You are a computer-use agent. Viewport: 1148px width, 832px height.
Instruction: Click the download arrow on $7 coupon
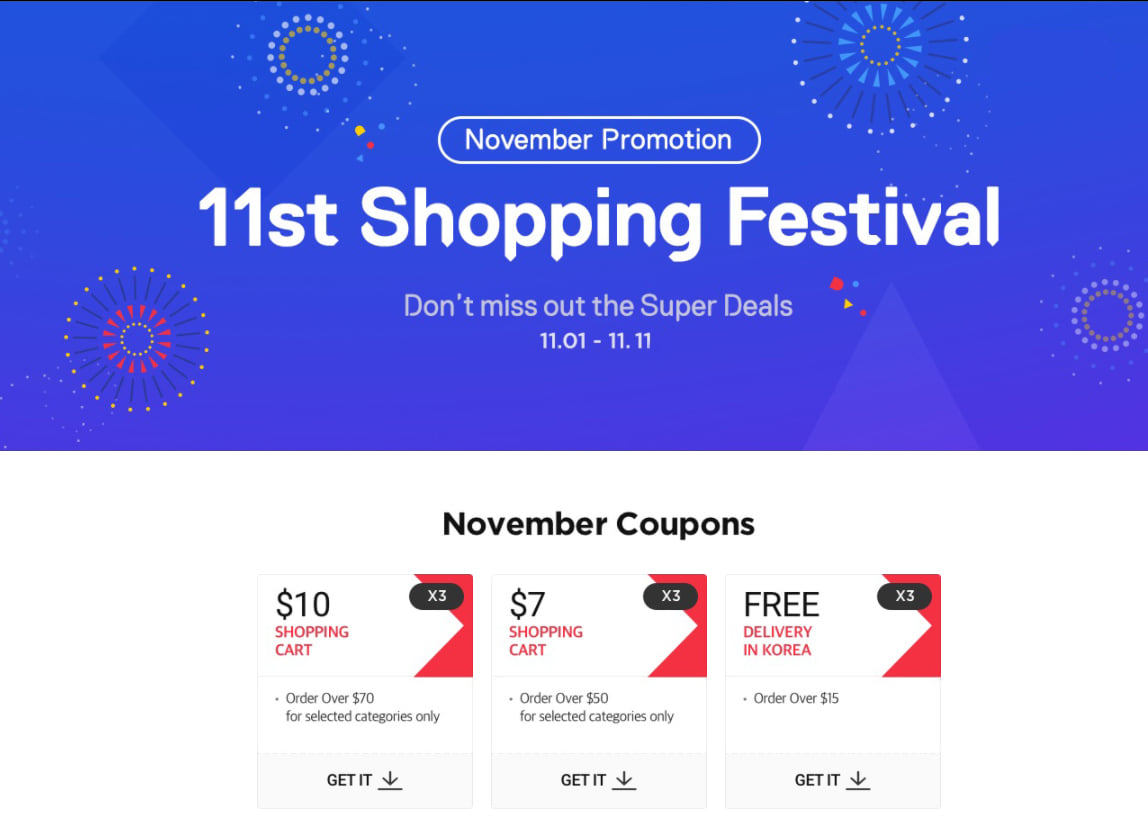[625, 780]
